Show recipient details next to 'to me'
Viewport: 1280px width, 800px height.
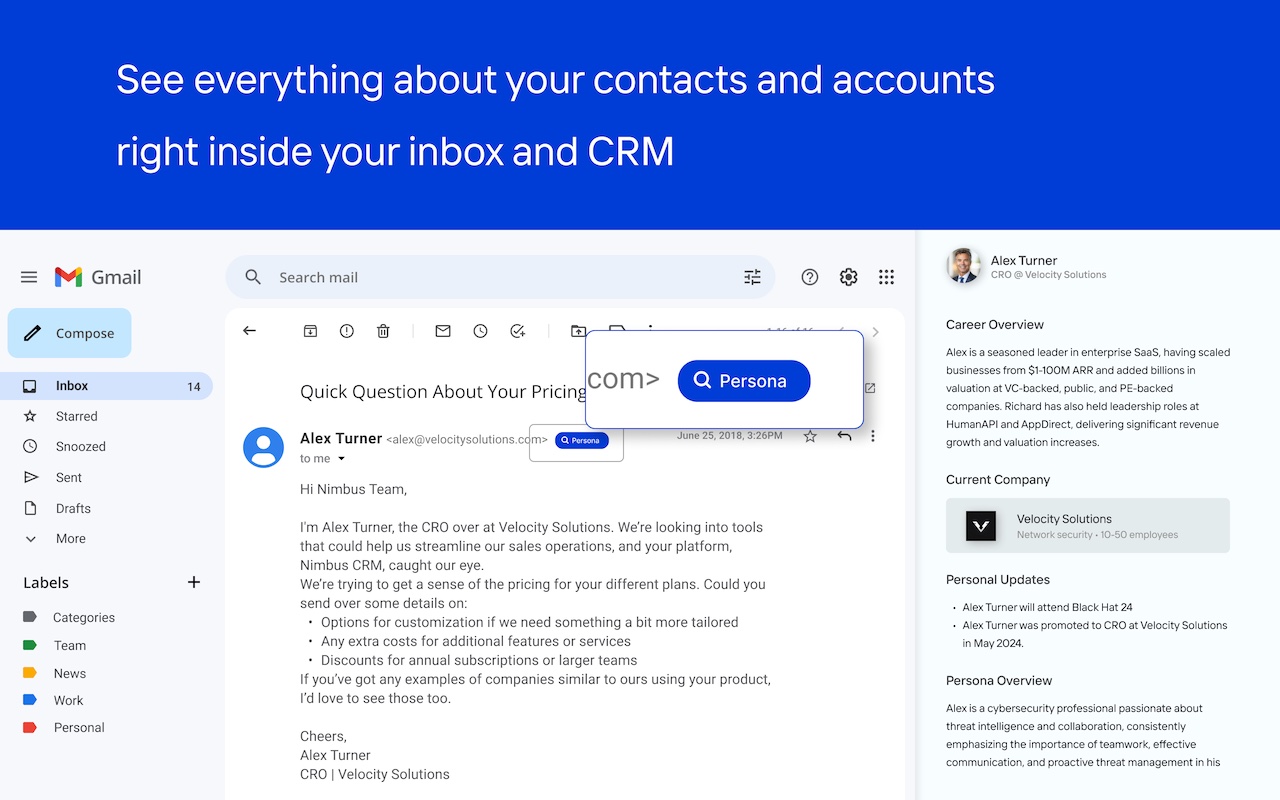[x=341, y=459]
